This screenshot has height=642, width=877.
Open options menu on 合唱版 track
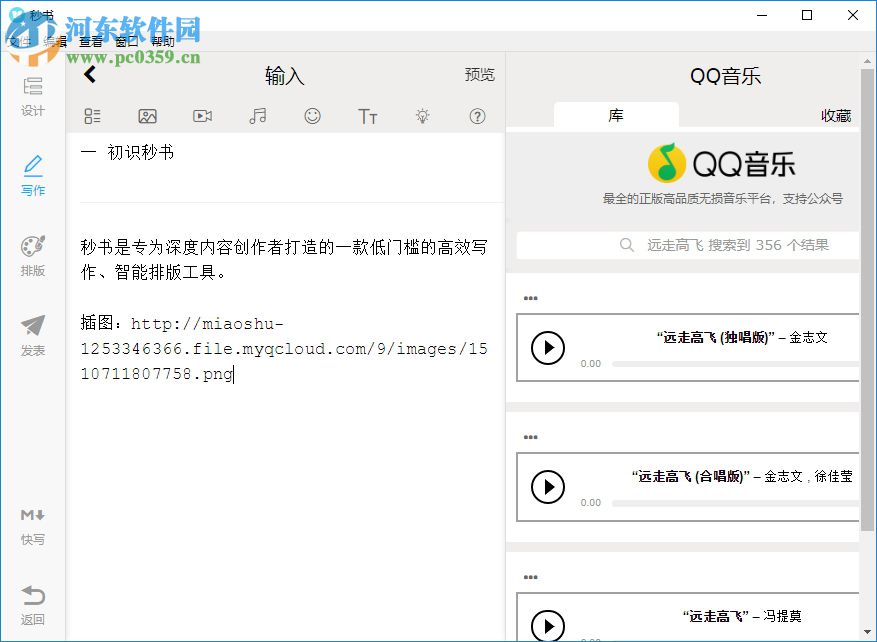(530, 437)
